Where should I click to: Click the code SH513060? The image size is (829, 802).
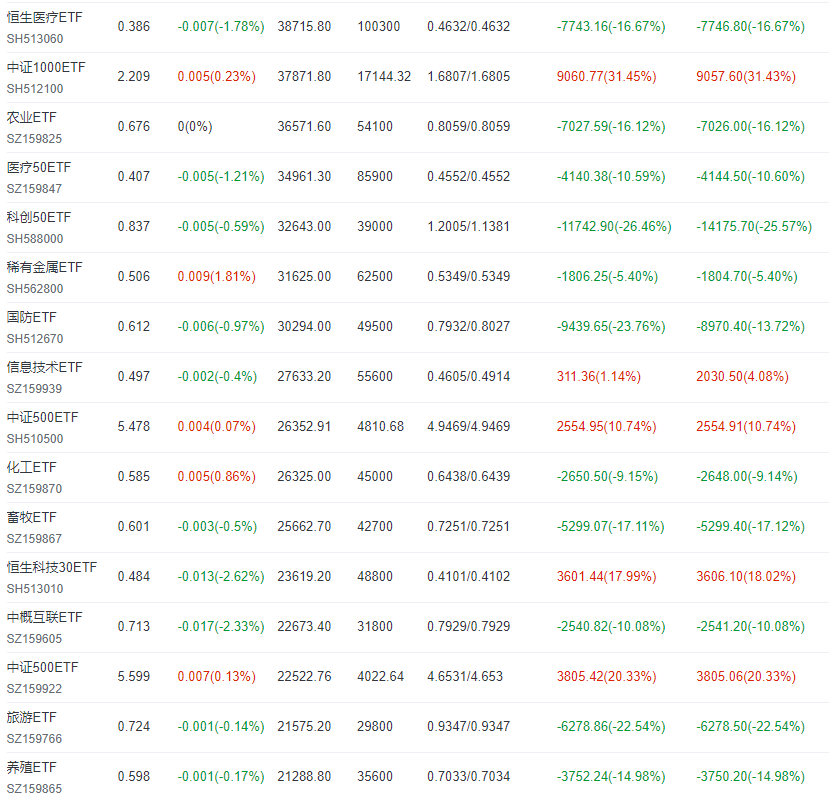click(x=35, y=39)
